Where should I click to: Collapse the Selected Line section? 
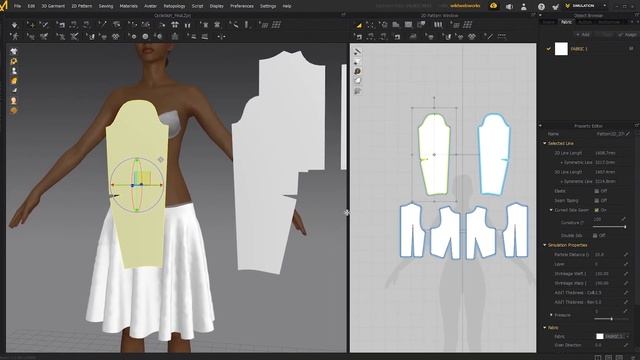click(x=545, y=143)
